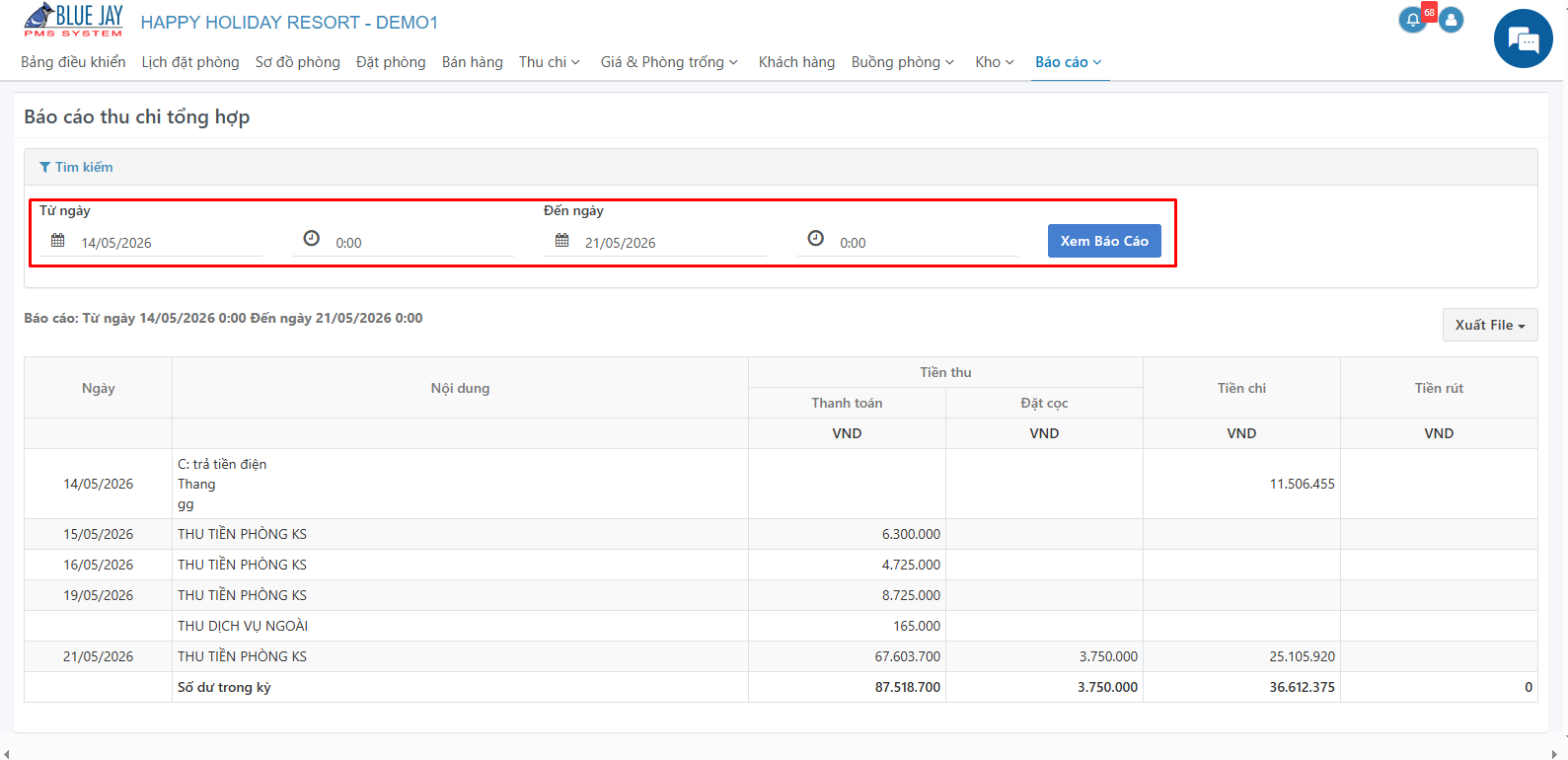Image resolution: width=1568 pixels, height=760 pixels.
Task: Open Đặt phòng menu item
Action: pos(391,62)
